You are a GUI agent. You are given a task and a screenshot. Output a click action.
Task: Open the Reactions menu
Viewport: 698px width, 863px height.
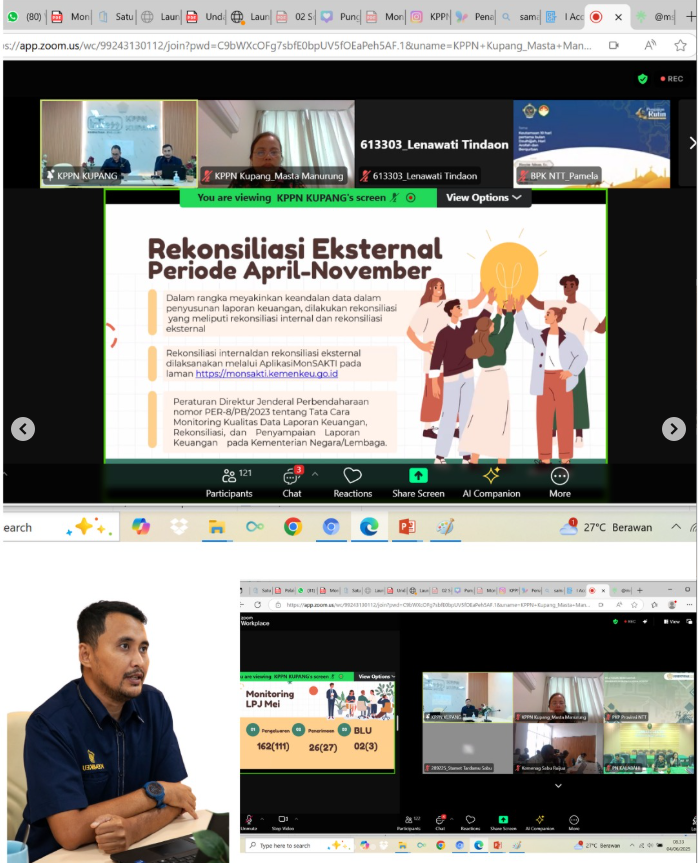click(352, 481)
